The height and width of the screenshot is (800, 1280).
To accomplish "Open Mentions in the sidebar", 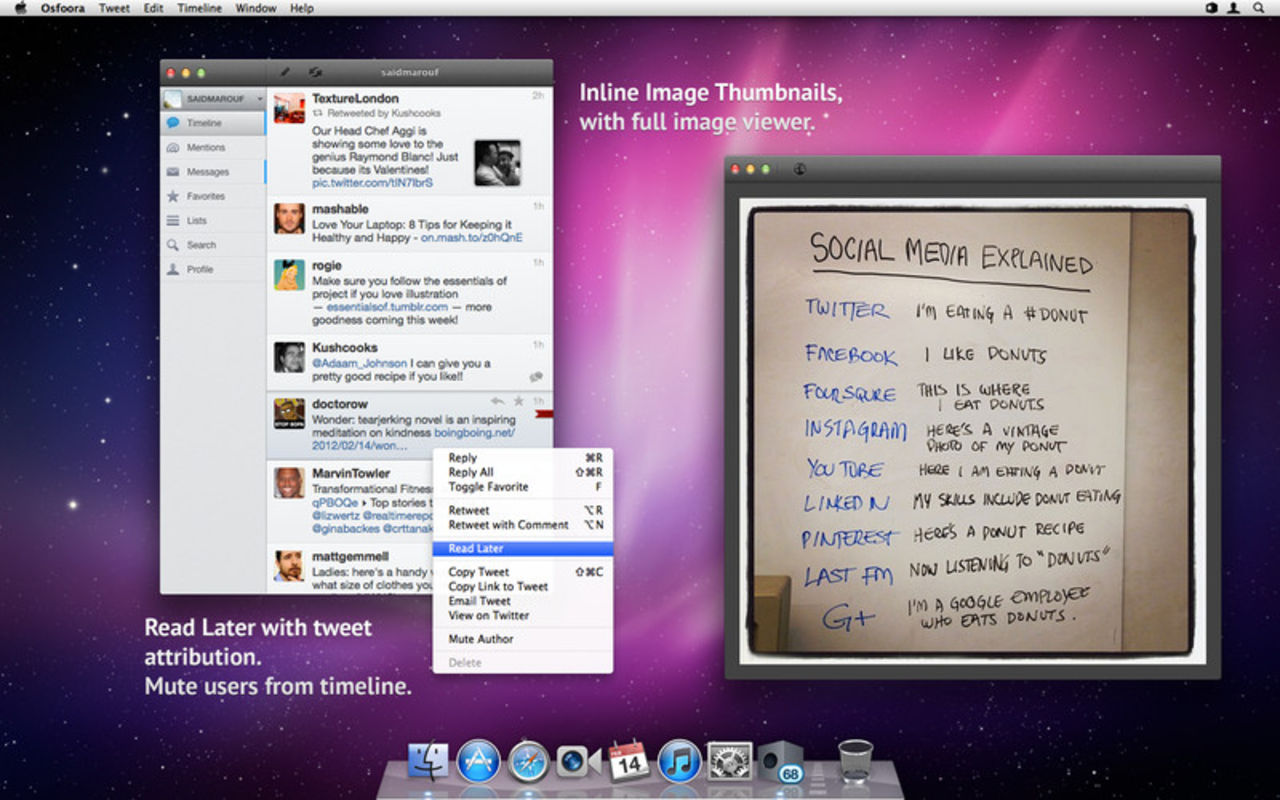I will pyautogui.click(x=205, y=148).
